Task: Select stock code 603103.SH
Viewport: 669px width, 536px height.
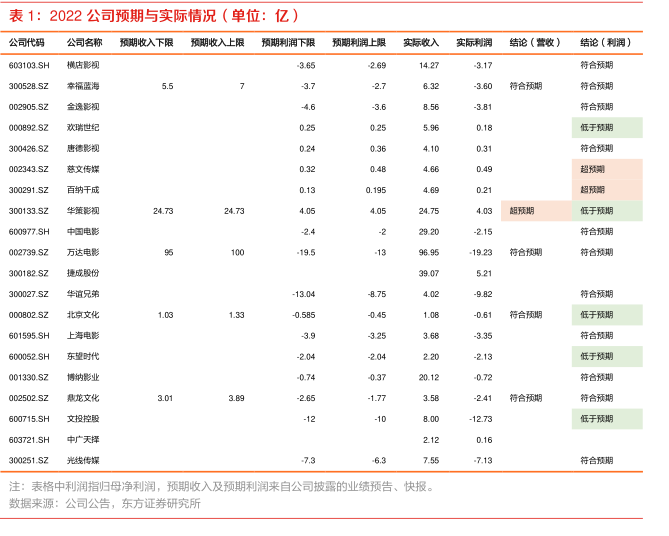Action: point(29,65)
